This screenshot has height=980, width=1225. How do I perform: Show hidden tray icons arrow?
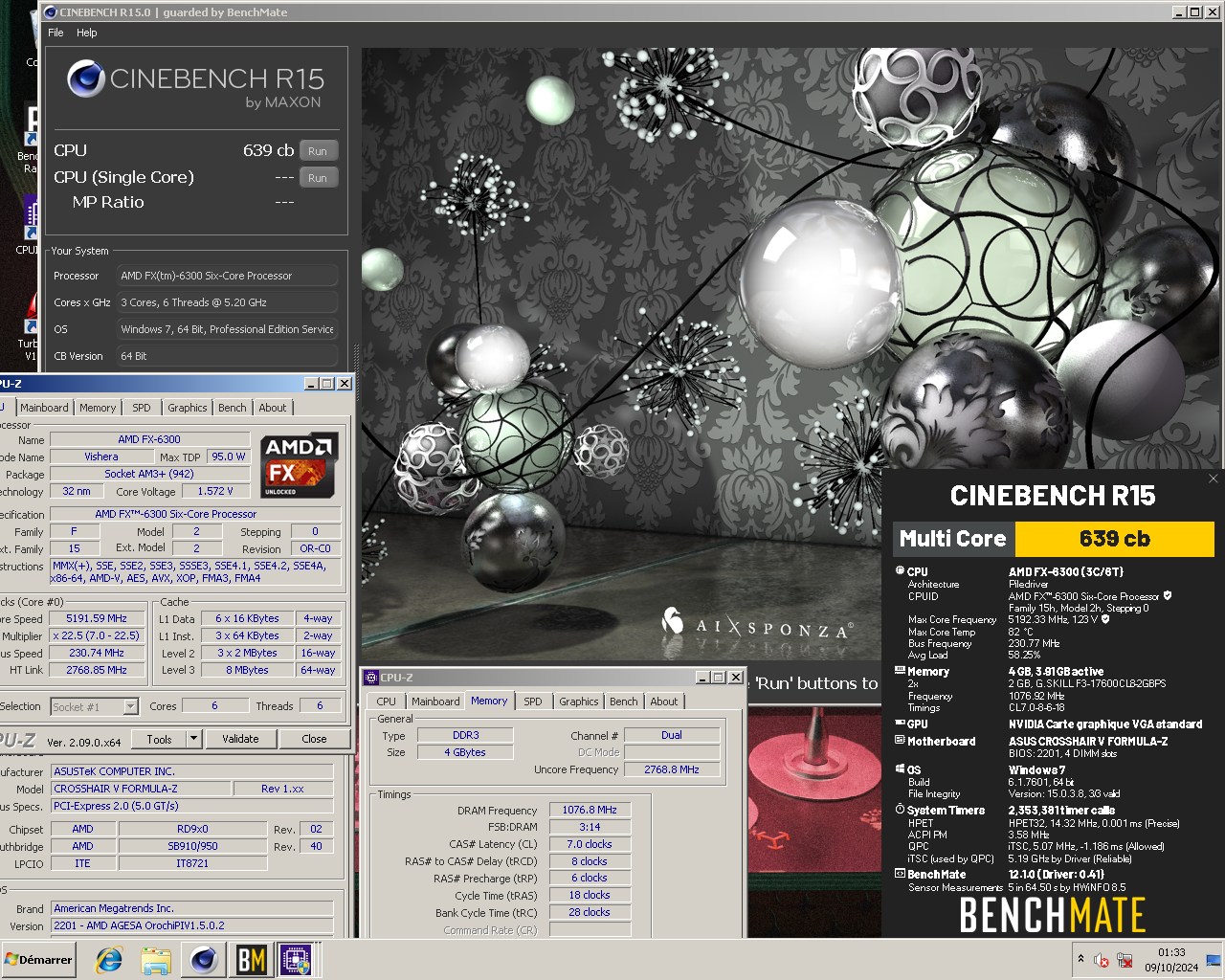pos(1080,959)
